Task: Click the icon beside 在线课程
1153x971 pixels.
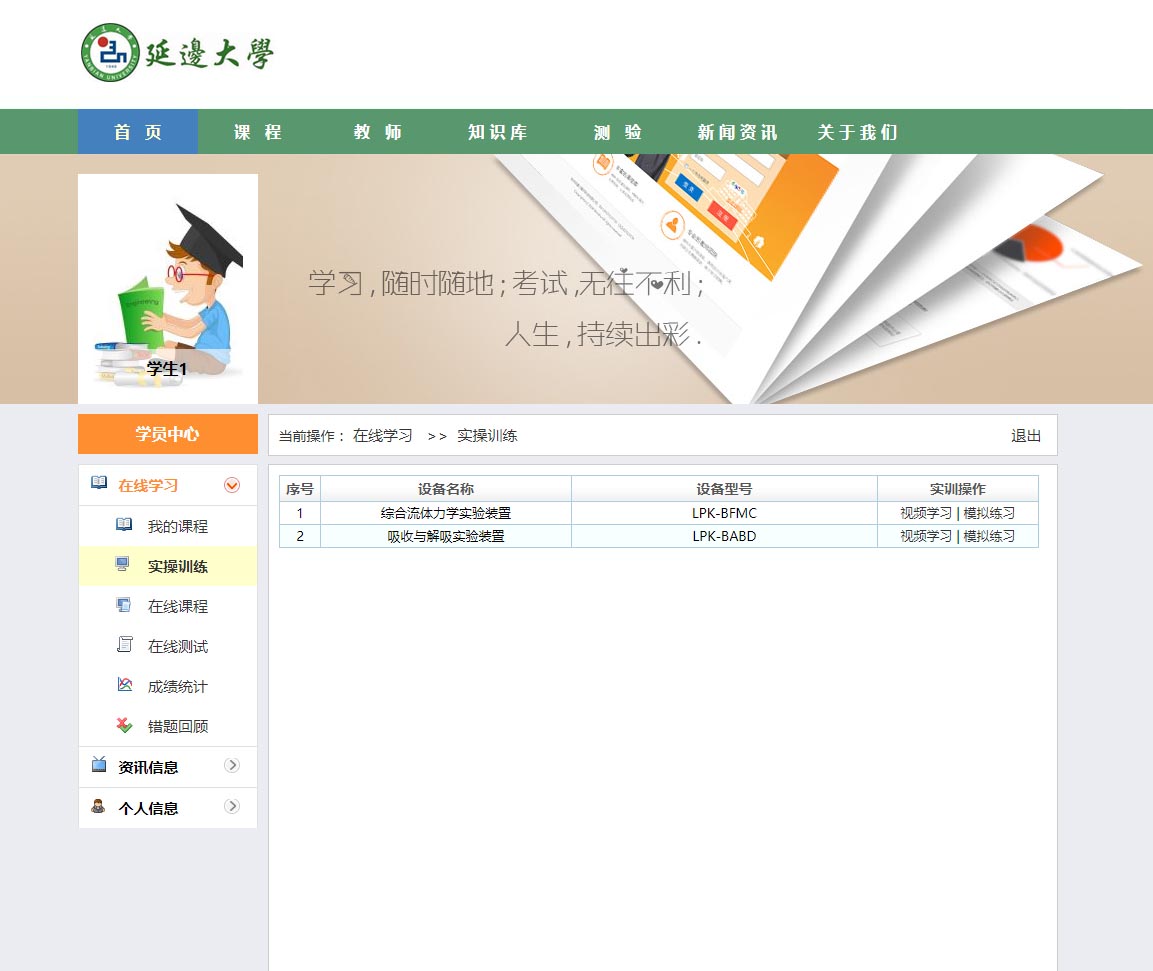Action: pos(124,605)
